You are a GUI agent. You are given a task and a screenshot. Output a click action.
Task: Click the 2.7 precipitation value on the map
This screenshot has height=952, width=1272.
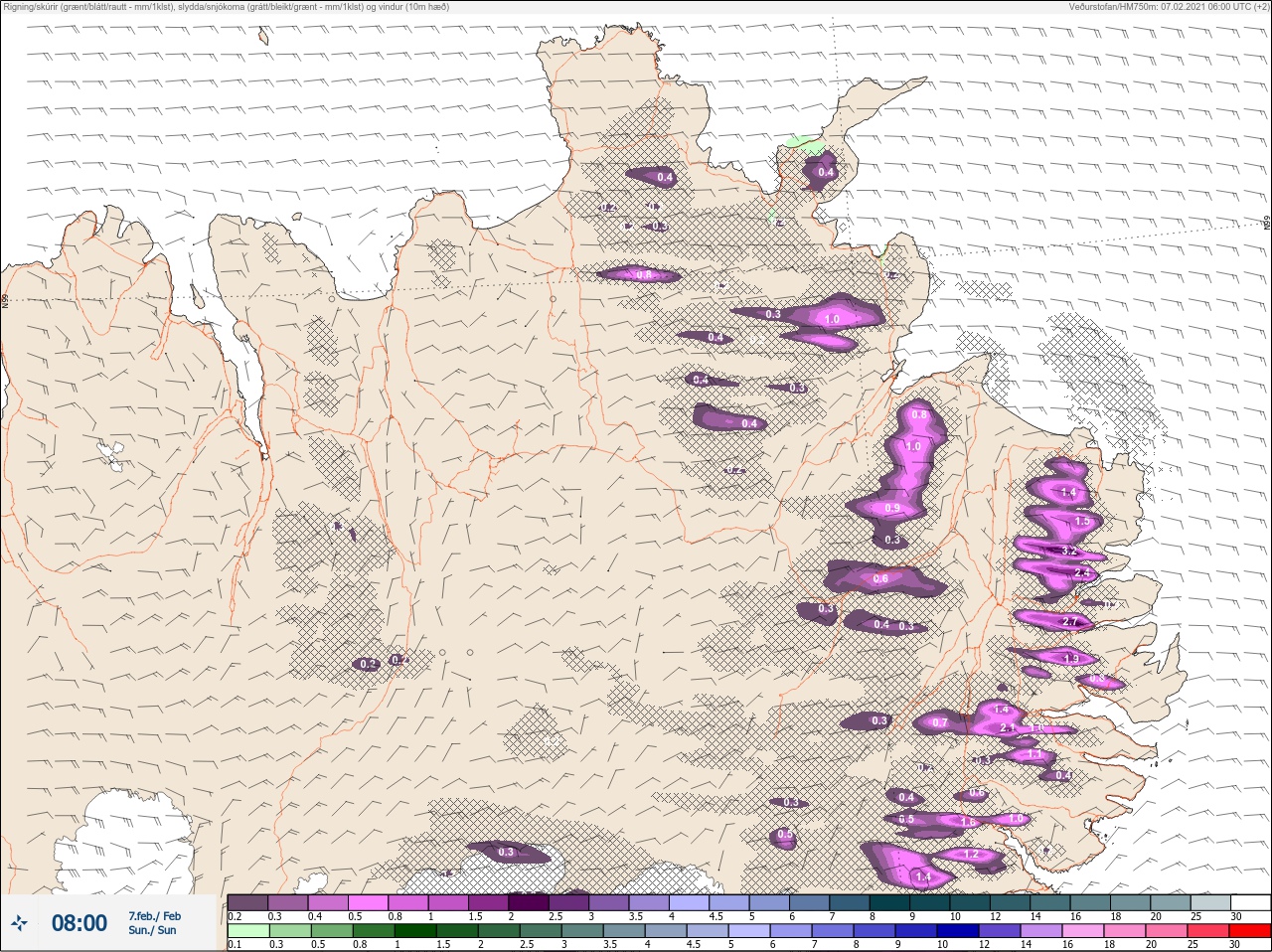[1070, 622]
